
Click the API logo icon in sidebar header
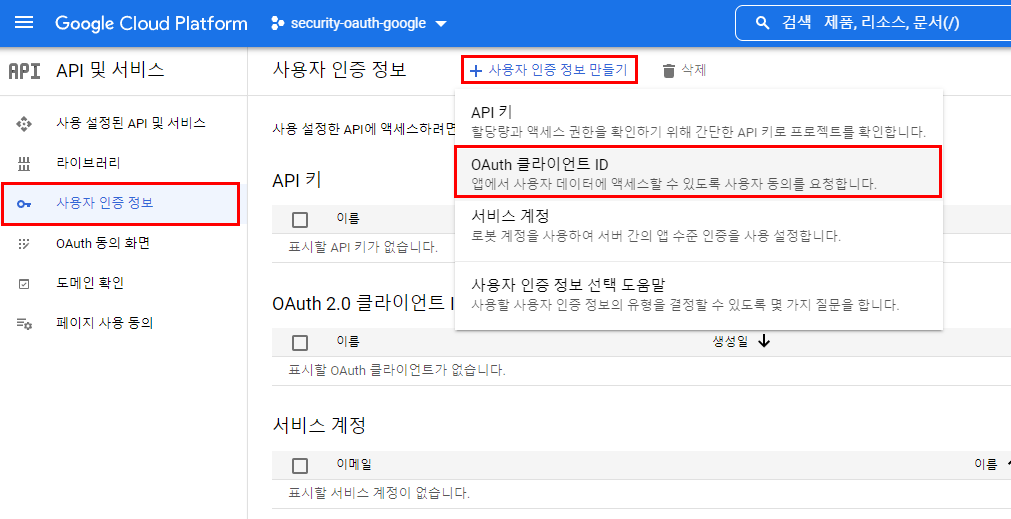pyautogui.click(x=25, y=70)
